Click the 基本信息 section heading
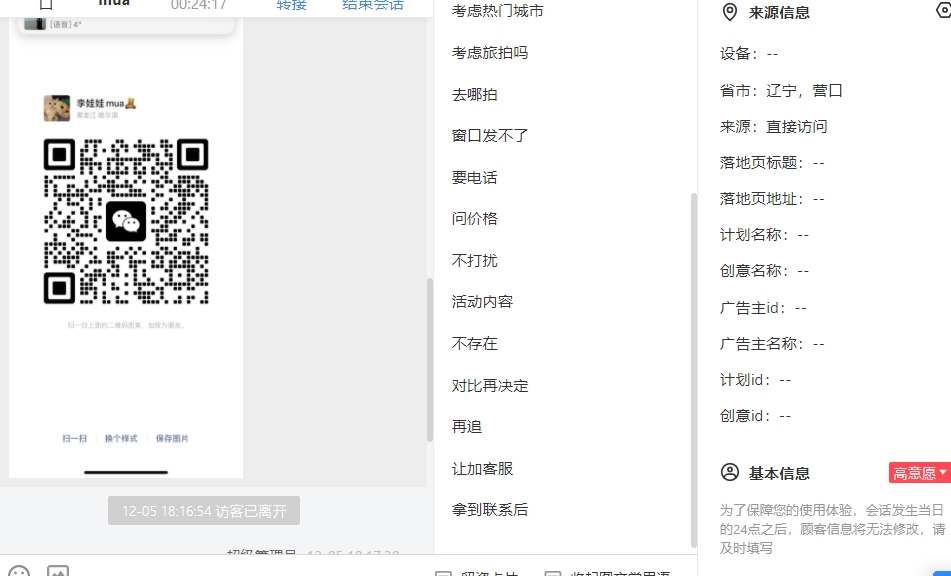 coord(779,473)
